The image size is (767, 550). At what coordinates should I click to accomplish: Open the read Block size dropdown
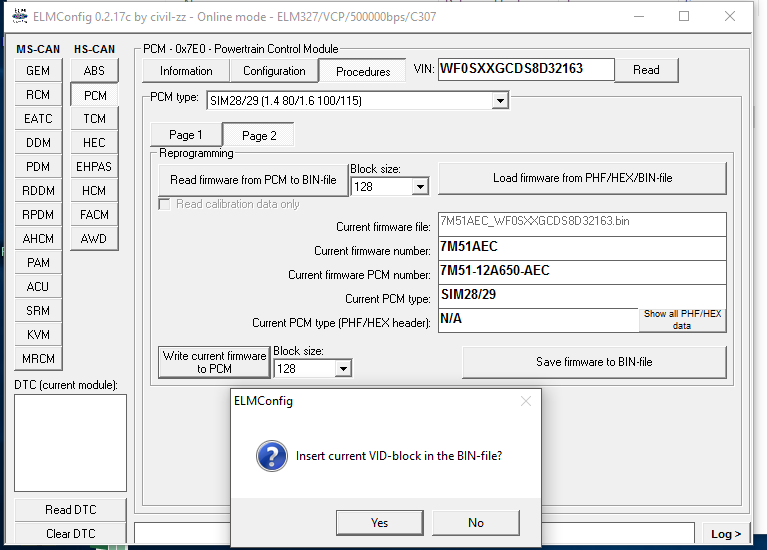point(419,186)
